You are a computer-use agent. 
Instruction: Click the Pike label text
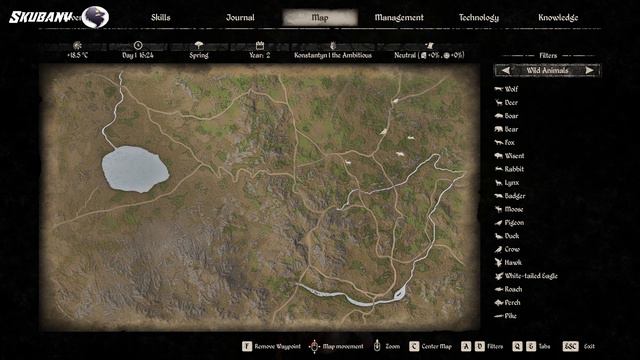point(511,316)
